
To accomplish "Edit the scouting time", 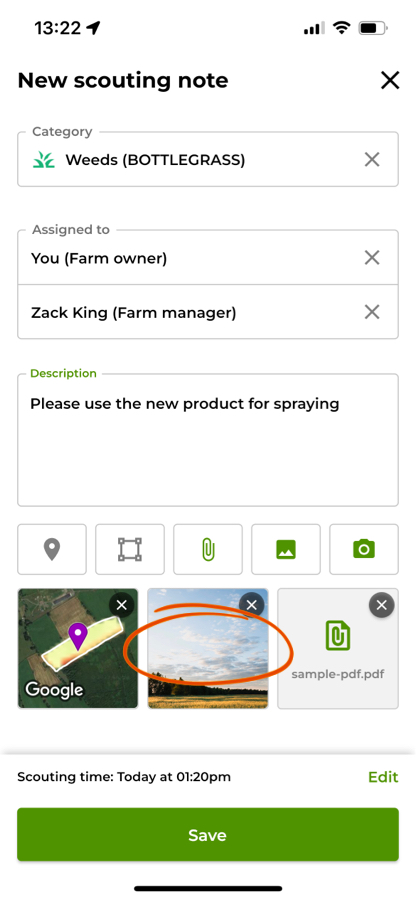I will (383, 777).
